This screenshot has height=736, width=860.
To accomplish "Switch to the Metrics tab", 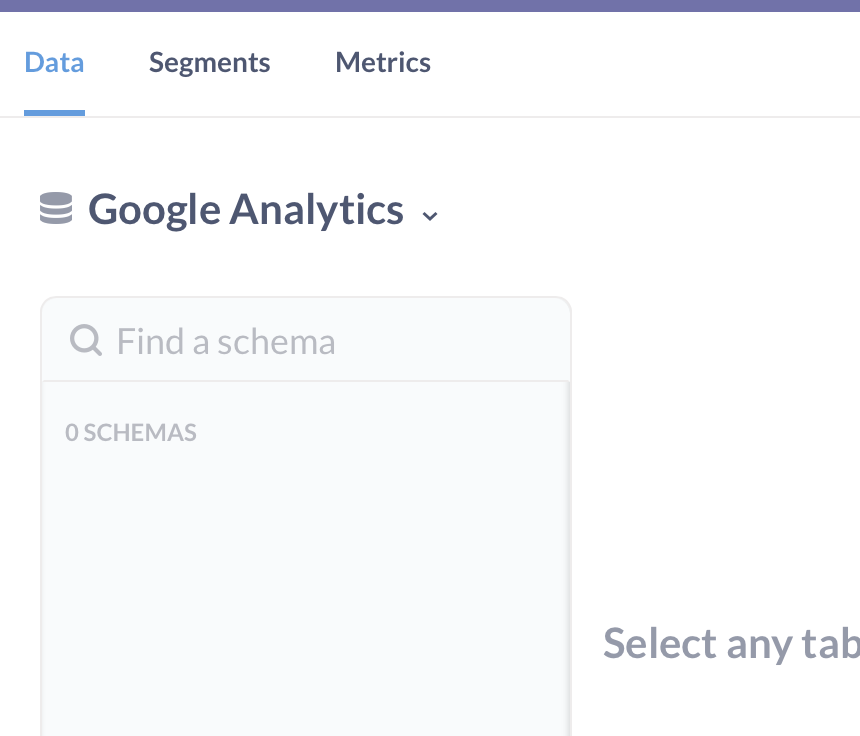I will (383, 62).
